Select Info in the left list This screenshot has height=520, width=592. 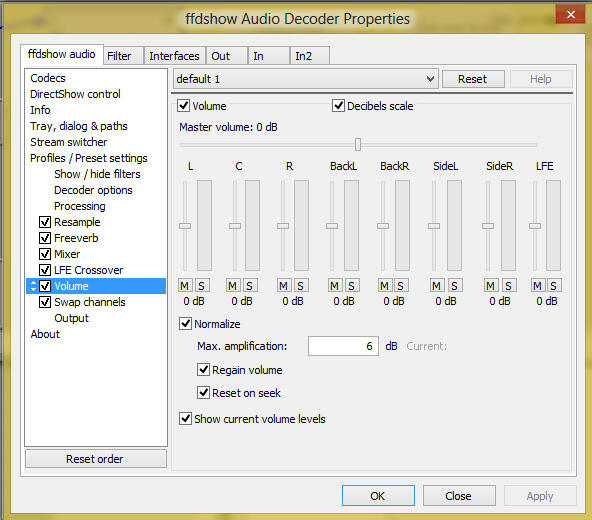(40, 110)
